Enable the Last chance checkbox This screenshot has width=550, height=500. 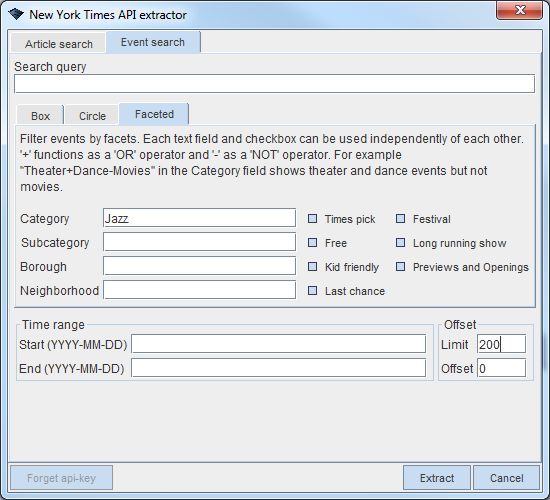click(x=312, y=291)
